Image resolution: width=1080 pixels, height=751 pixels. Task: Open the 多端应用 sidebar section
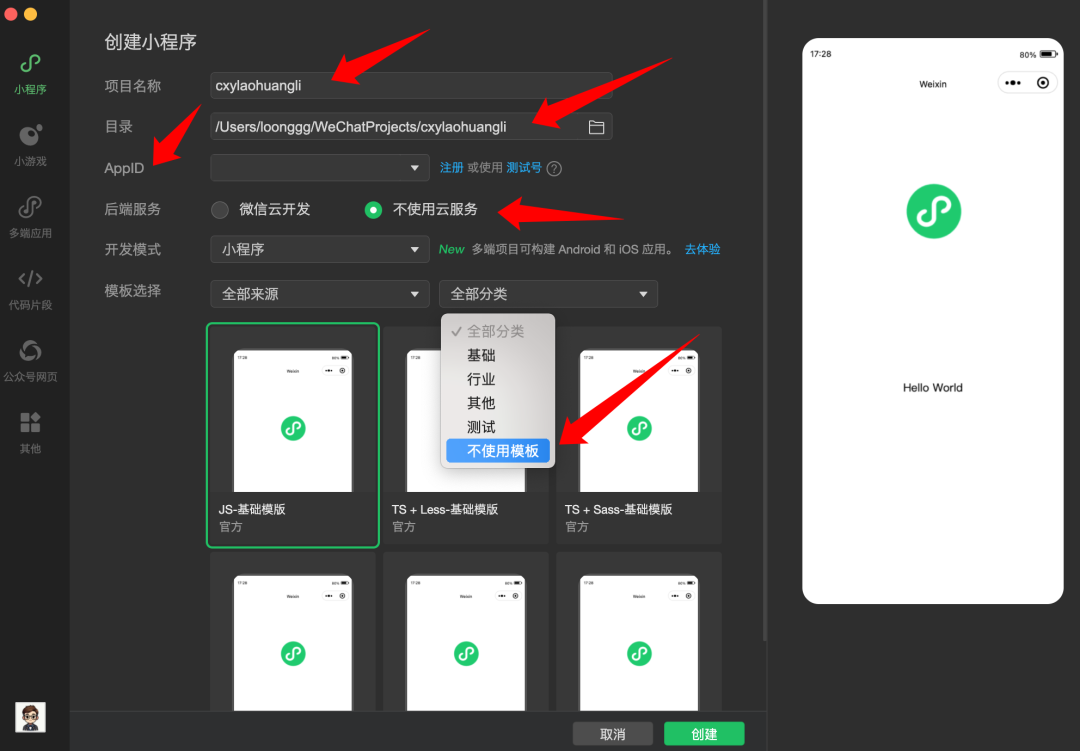[30, 217]
